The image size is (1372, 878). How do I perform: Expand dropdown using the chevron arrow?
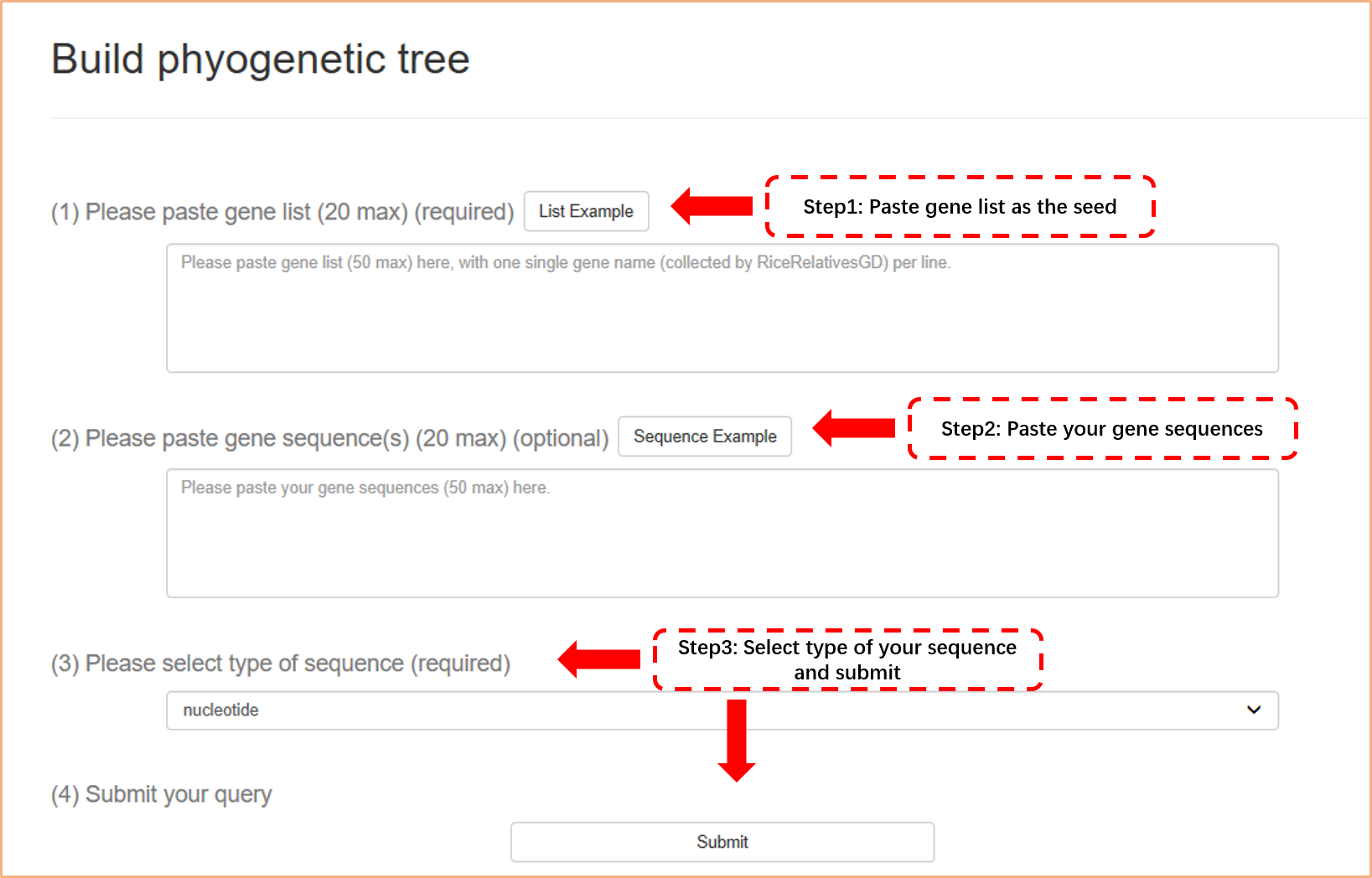1254,710
